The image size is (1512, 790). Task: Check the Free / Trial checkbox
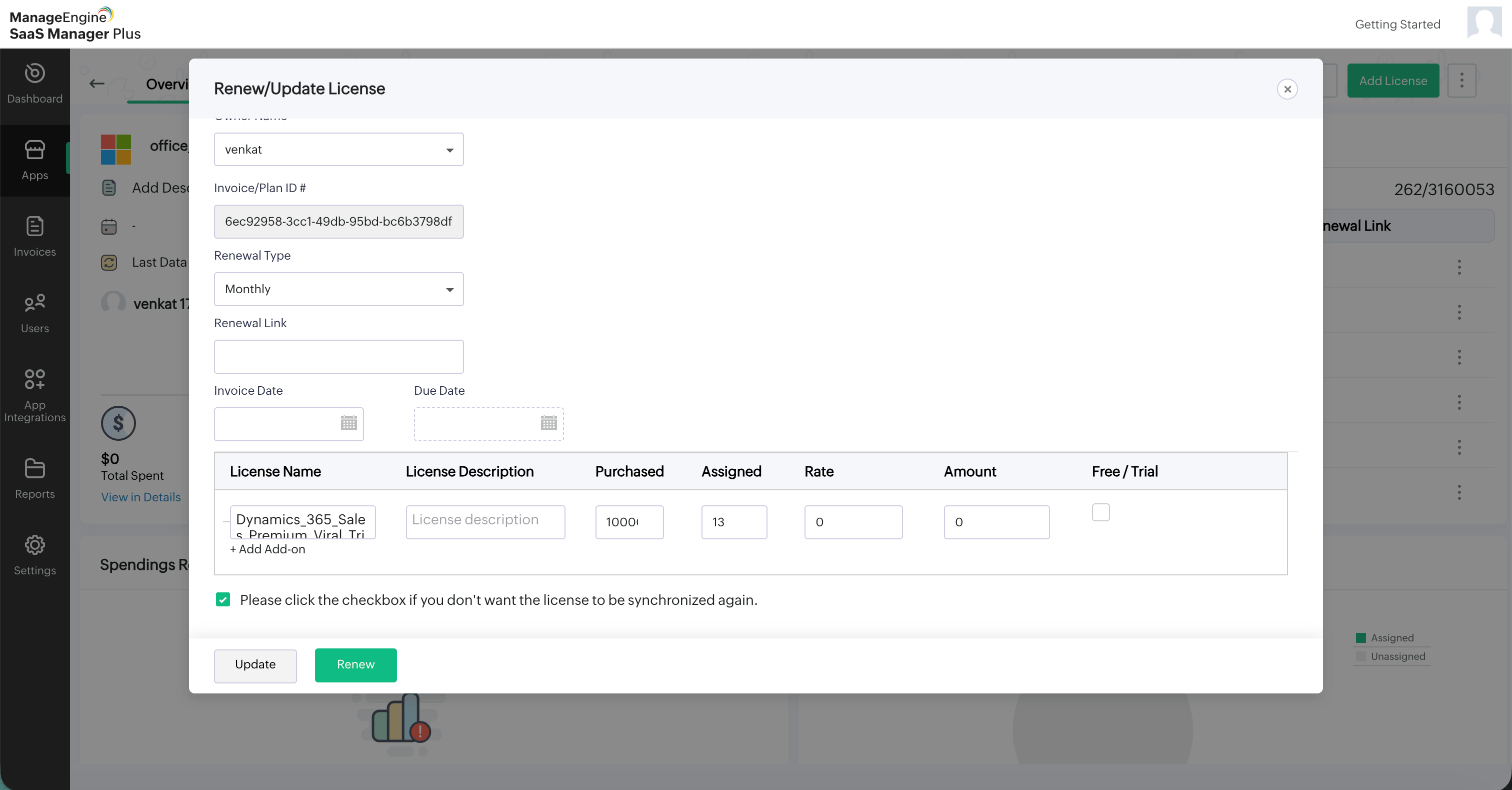tap(1100, 512)
